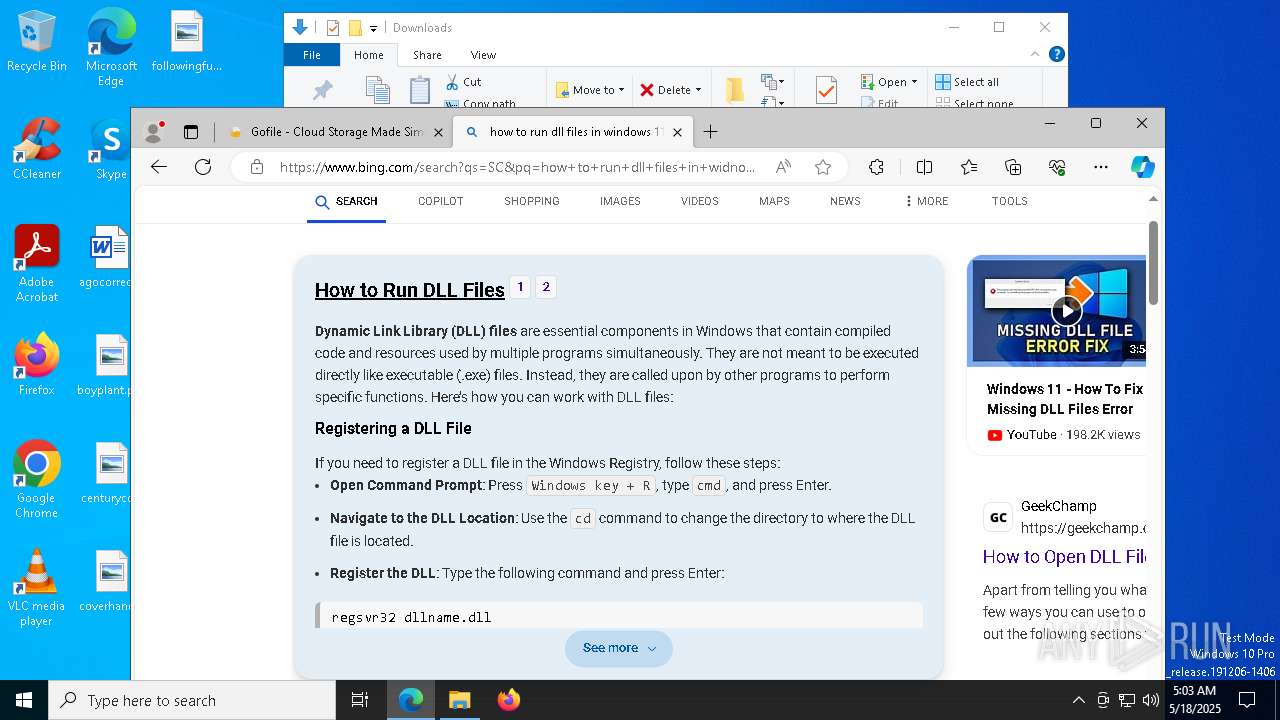Open GeekChamp How to Open DLL link

click(1064, 557)
